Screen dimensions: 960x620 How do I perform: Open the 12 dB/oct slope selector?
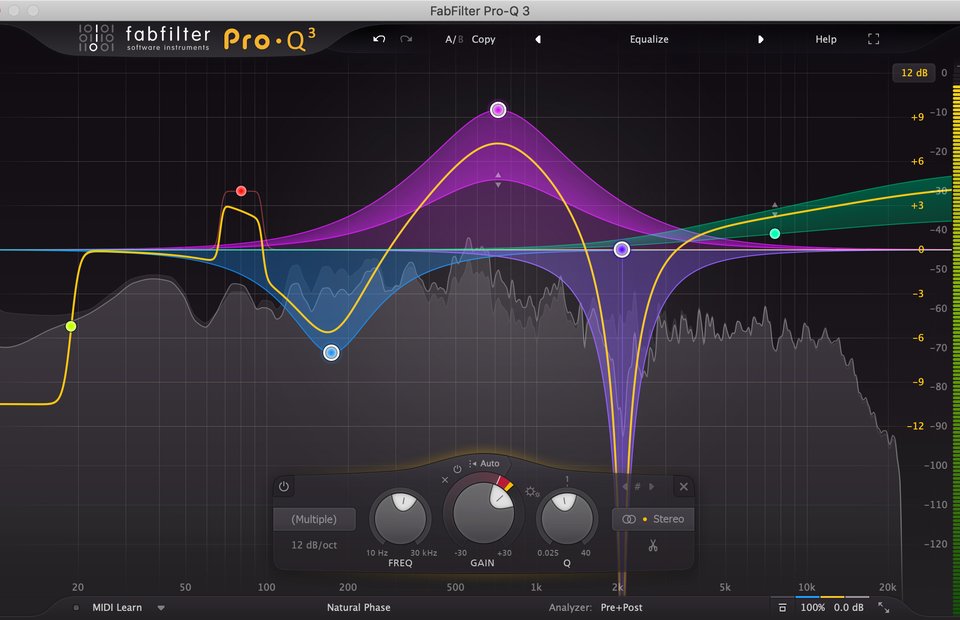pos(314,545)
